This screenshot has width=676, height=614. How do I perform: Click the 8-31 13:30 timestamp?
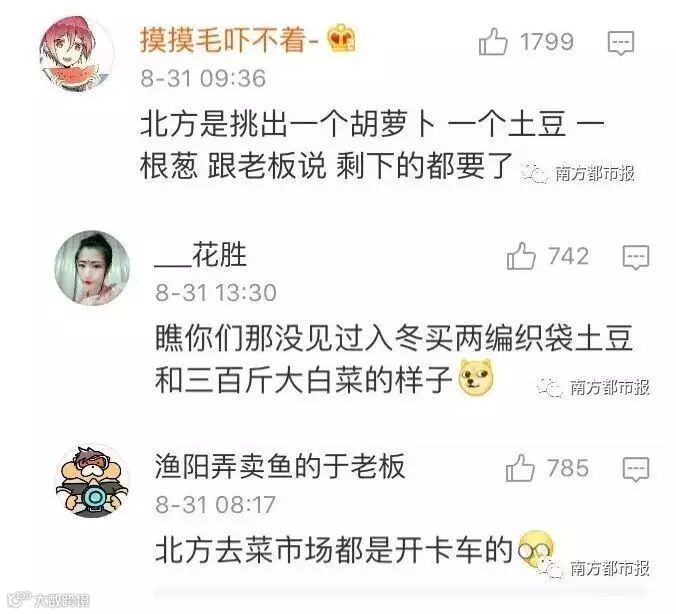pos(216,293)
